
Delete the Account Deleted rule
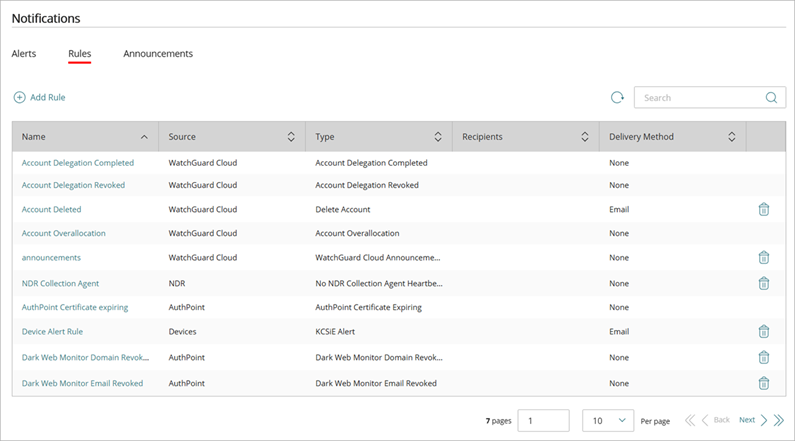pyautogui.click(x=764, y=209)
